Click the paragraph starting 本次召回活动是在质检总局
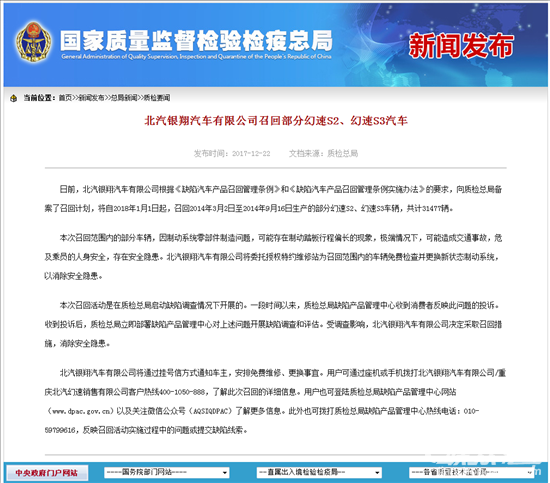The width and height of the screenshot is (550, 483). 273,324
